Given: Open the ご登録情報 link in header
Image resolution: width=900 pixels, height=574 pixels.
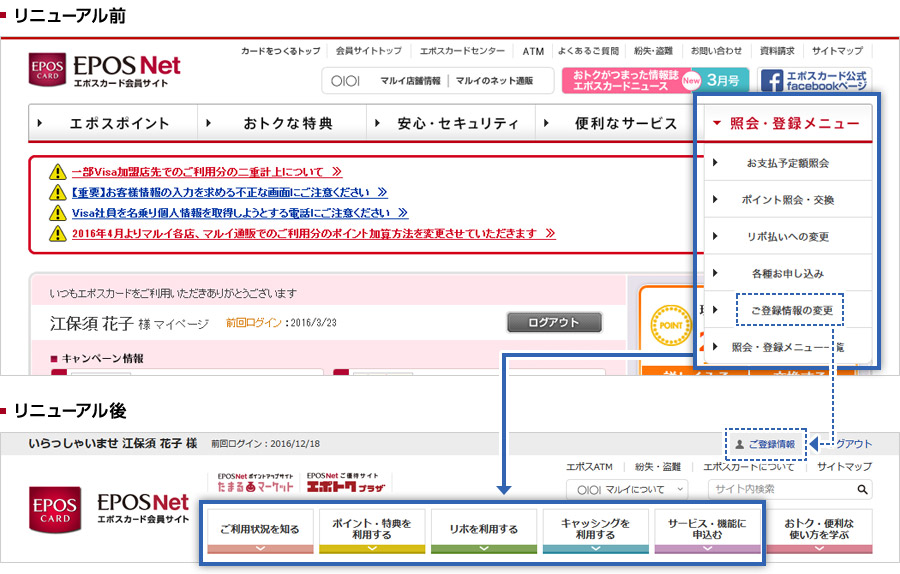Looking at the screenshot, I should pyautogui.click(x=766, y=444).
